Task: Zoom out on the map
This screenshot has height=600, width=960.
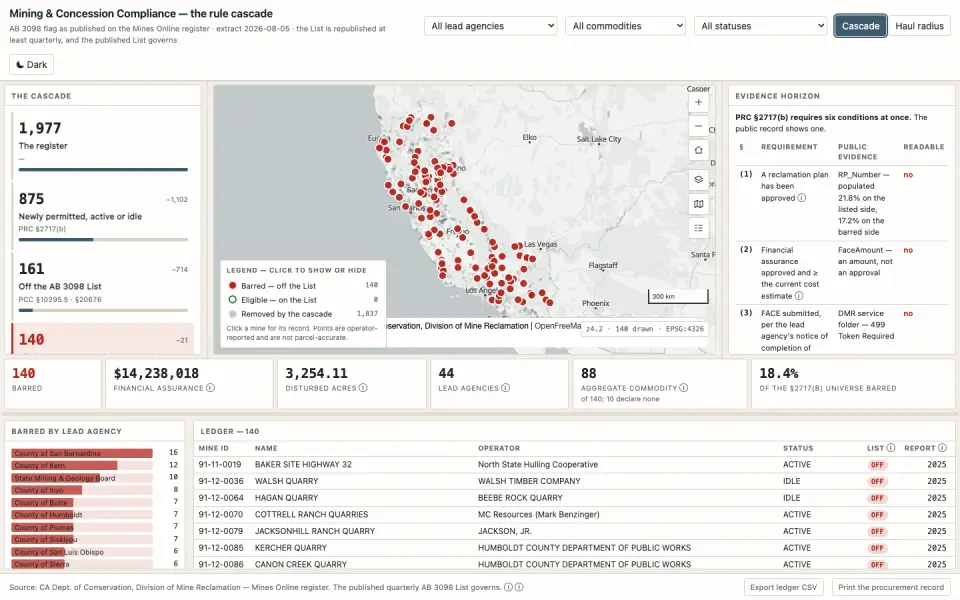Action: pyautogui.click(x=699, y=126)
